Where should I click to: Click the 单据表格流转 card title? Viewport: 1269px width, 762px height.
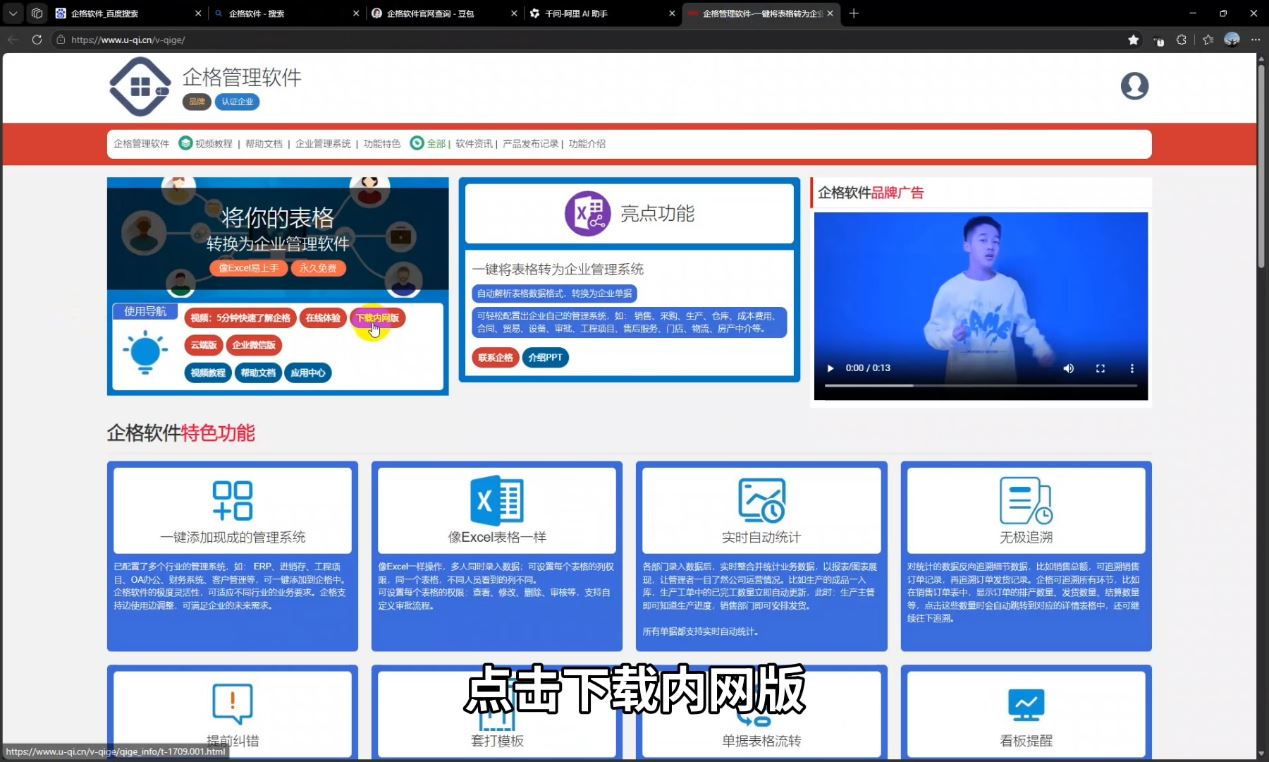pyautogui.click(x=762, y=741)
